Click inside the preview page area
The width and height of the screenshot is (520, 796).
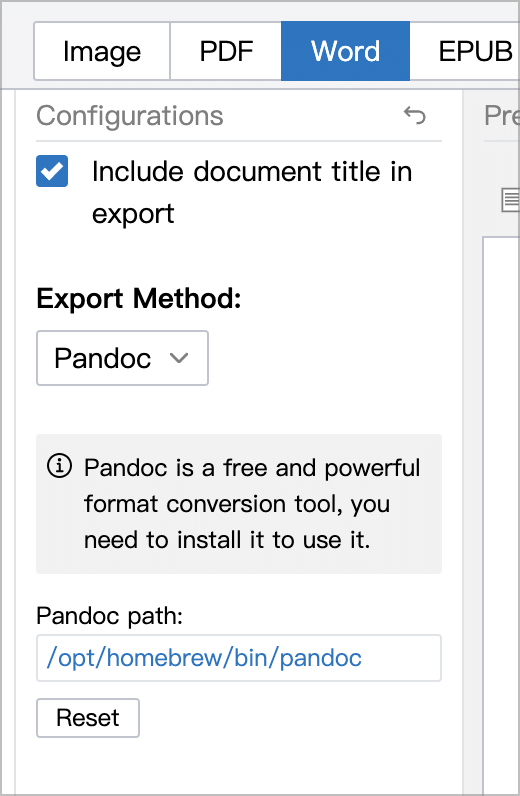point(501,513)
